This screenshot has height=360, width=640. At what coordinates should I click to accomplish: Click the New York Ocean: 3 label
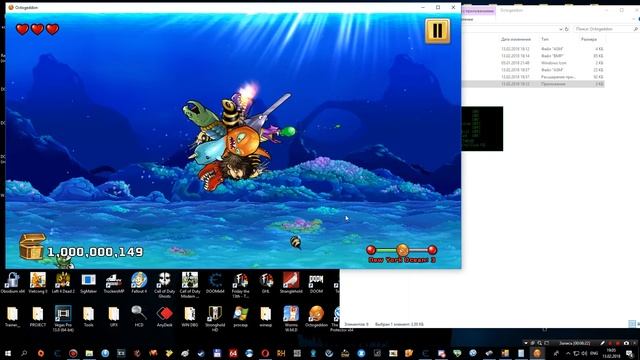click(x=402, y=260)
